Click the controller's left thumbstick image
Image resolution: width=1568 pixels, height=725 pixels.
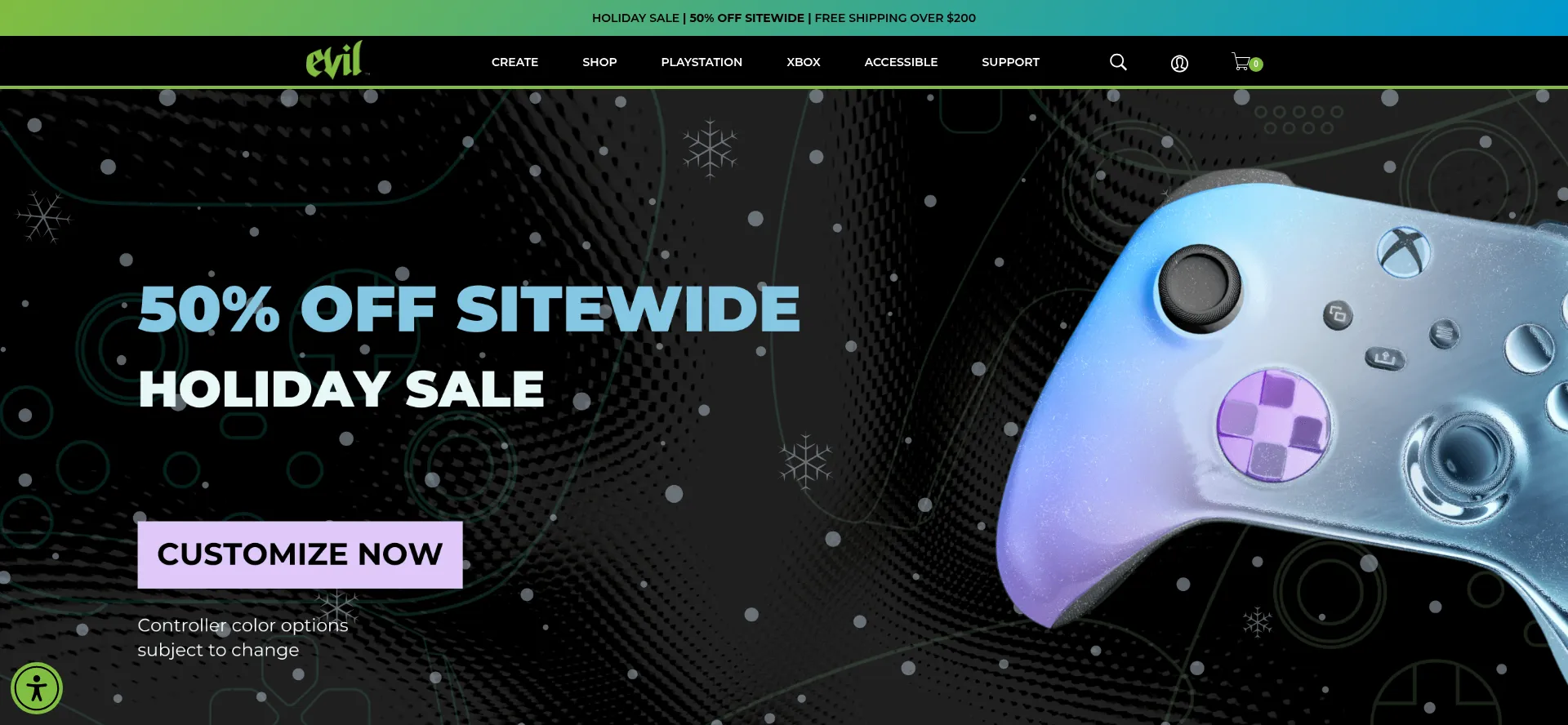coord(1200,288)
